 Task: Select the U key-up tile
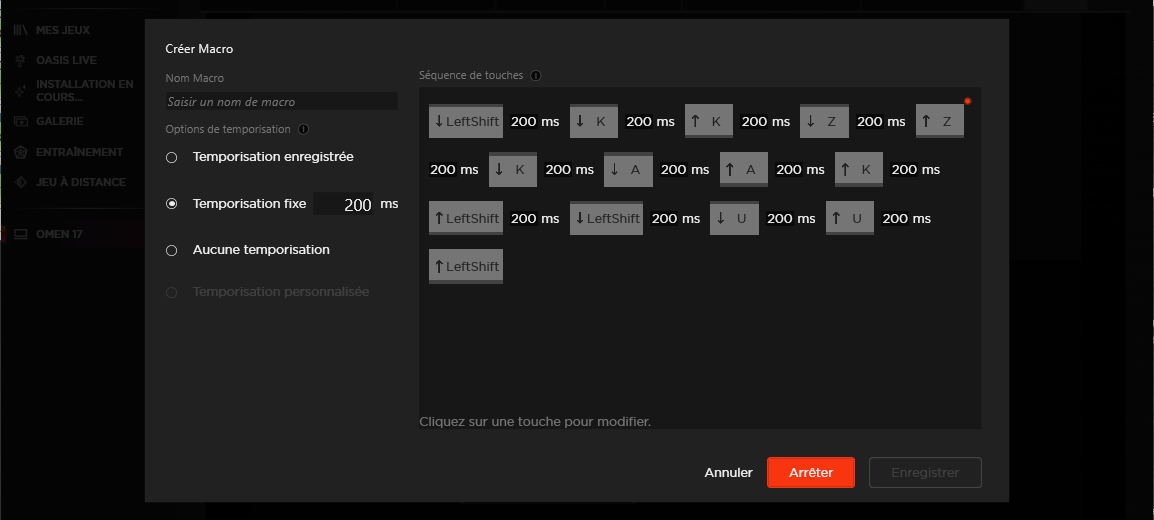click(x=849, y=218)
